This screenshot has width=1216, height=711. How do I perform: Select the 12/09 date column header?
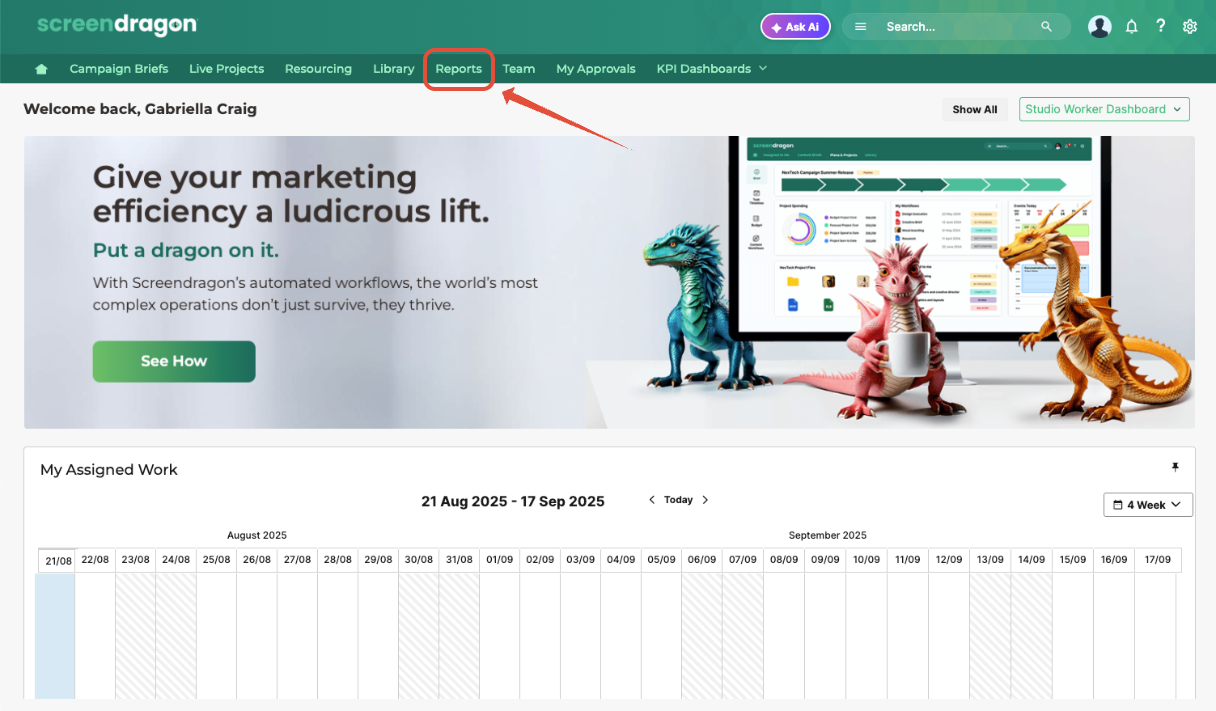[x=949, y=560]
